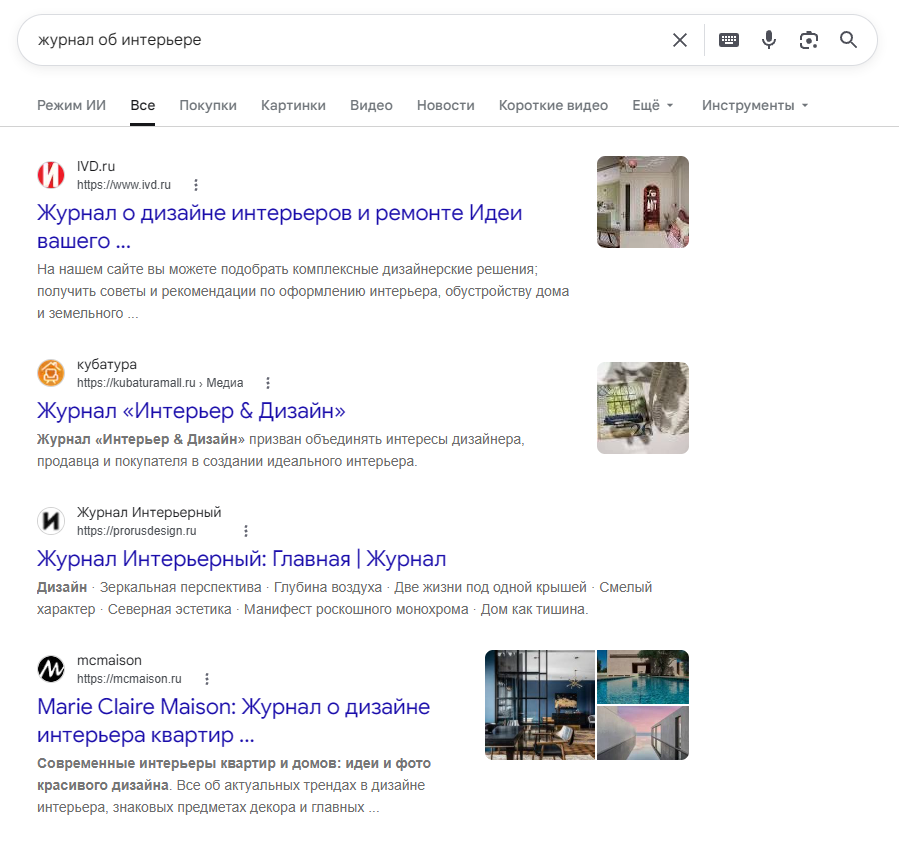Click the кубатура site name
Viewport: 899px width, 841px height.
click(107, 365)
